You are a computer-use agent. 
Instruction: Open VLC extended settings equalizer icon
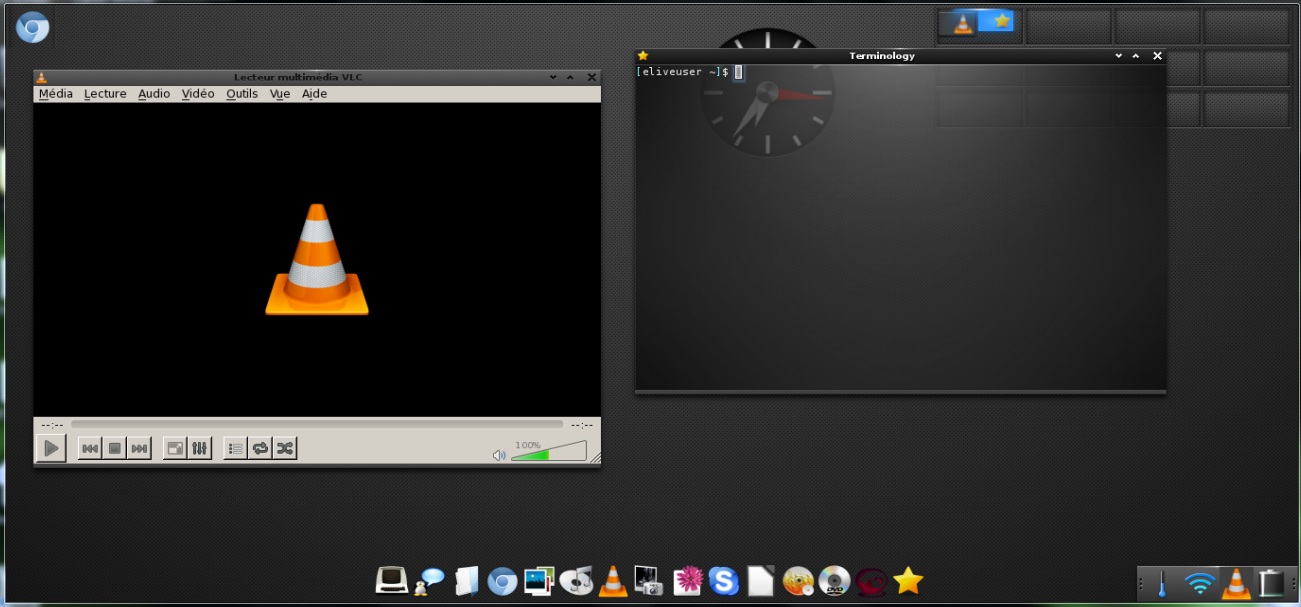pyautogui.click(x=200, y=449)
